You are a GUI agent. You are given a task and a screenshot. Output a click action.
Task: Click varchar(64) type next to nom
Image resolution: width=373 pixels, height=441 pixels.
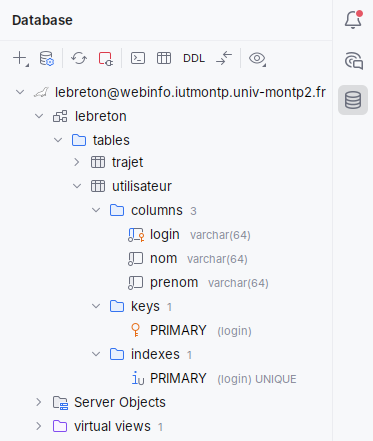217,259
